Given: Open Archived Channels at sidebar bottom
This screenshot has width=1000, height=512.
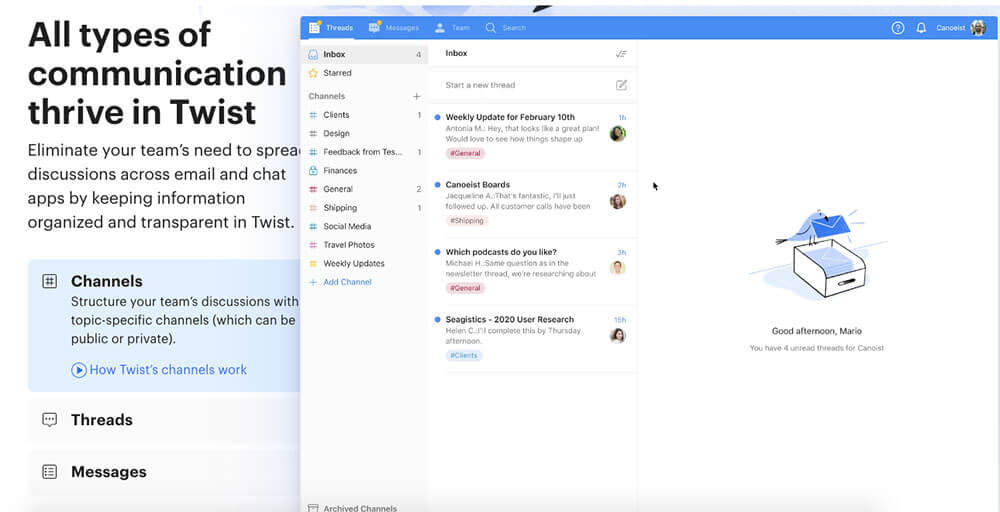Looking at the screenshot, I should tap(360, 508).
